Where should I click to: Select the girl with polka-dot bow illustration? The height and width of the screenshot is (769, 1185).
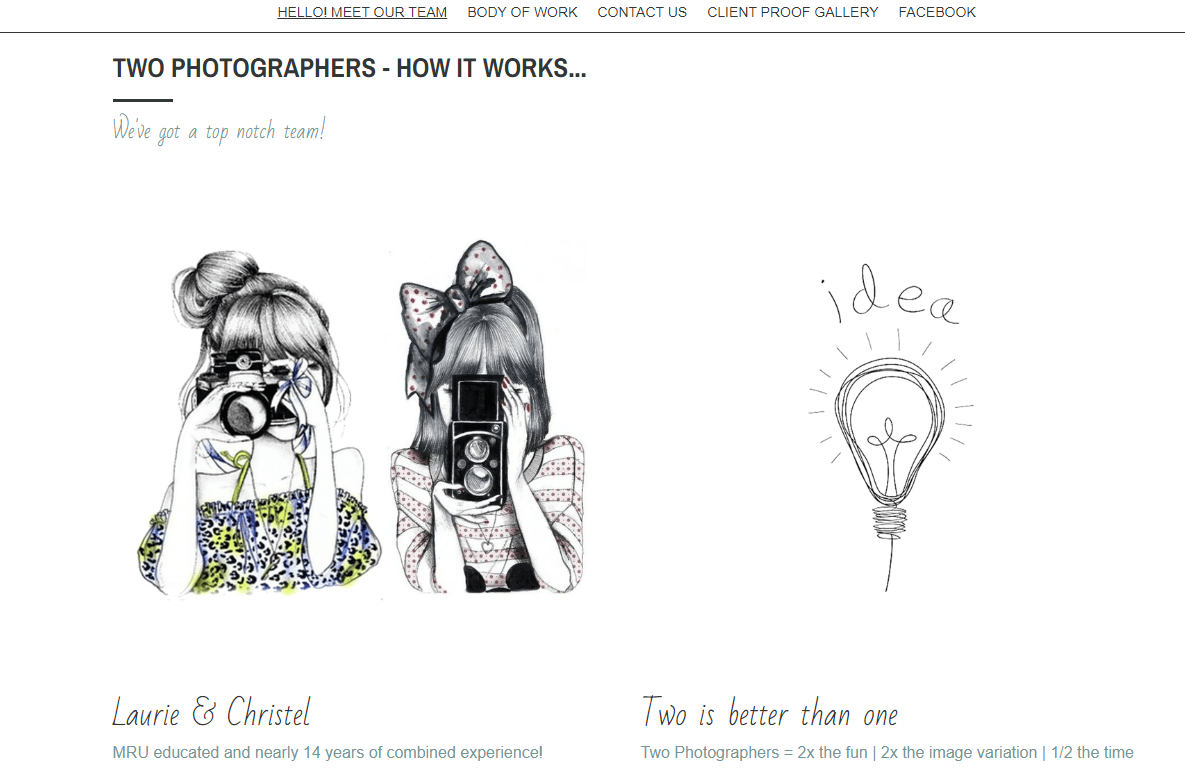pyautogui.click(x=487, y=417)
